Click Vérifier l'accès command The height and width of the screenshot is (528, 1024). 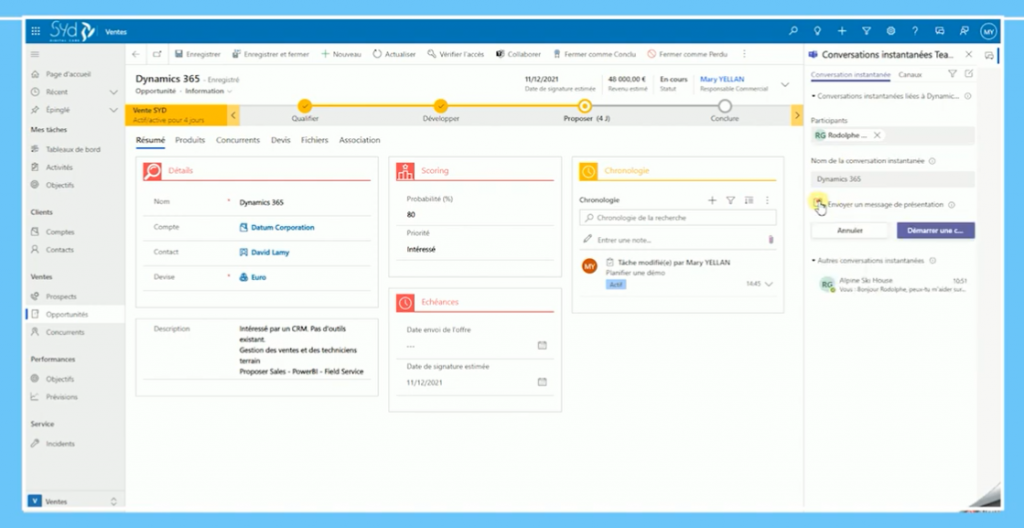(x=456, y=54)
